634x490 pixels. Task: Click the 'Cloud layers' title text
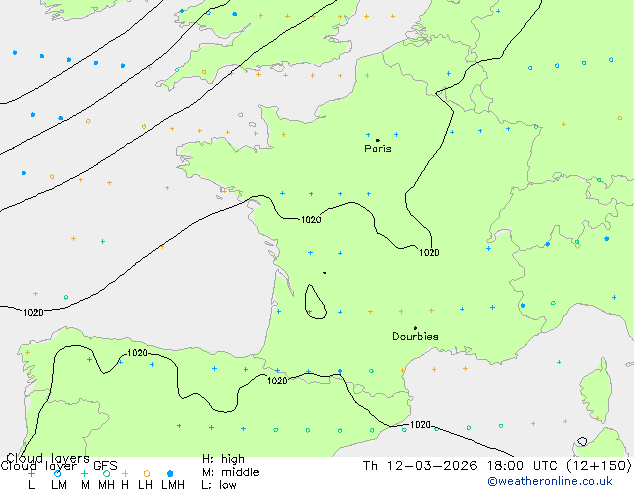coord(48,458)
